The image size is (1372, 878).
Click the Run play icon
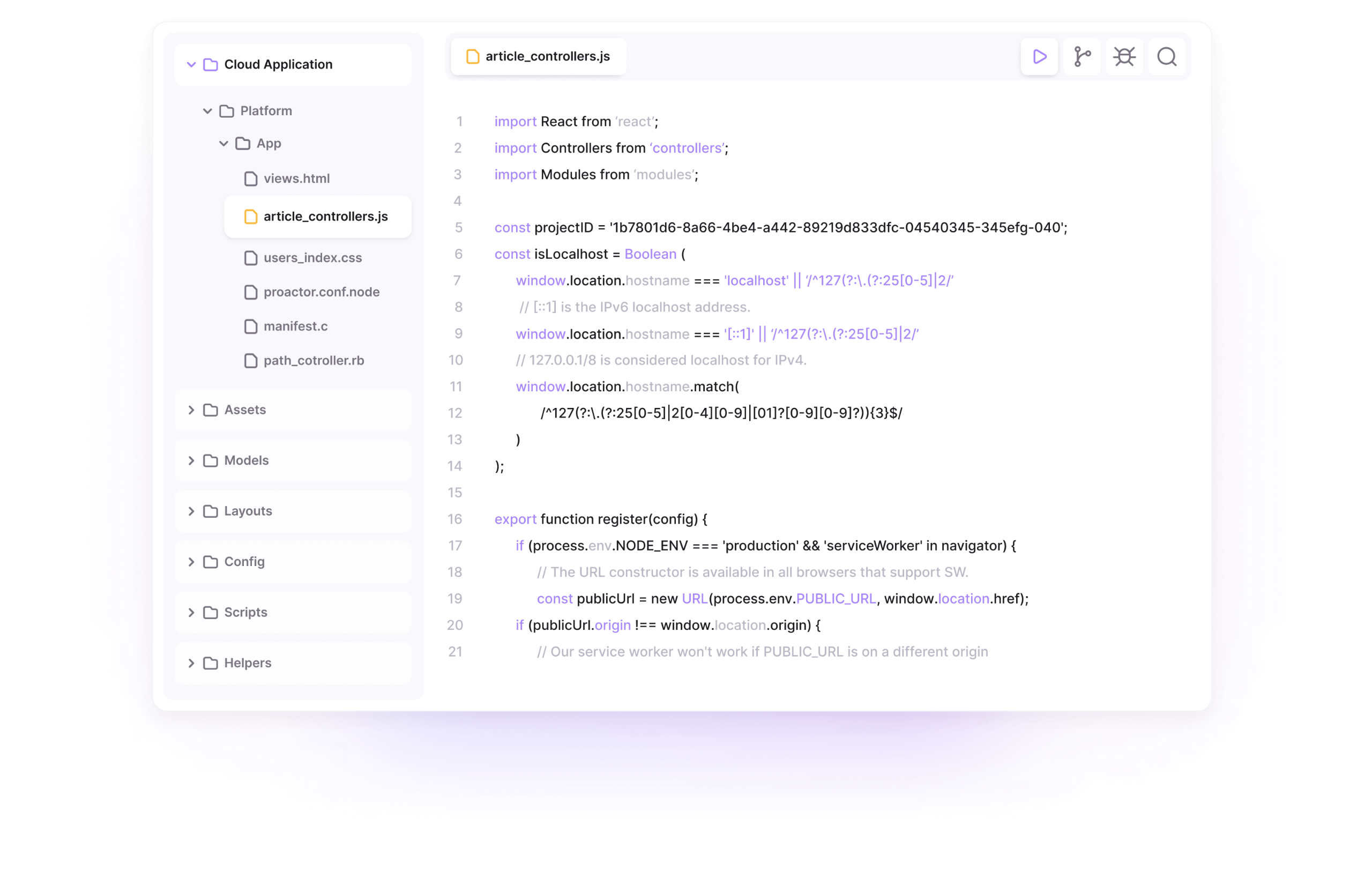(x=1039, y=56)
